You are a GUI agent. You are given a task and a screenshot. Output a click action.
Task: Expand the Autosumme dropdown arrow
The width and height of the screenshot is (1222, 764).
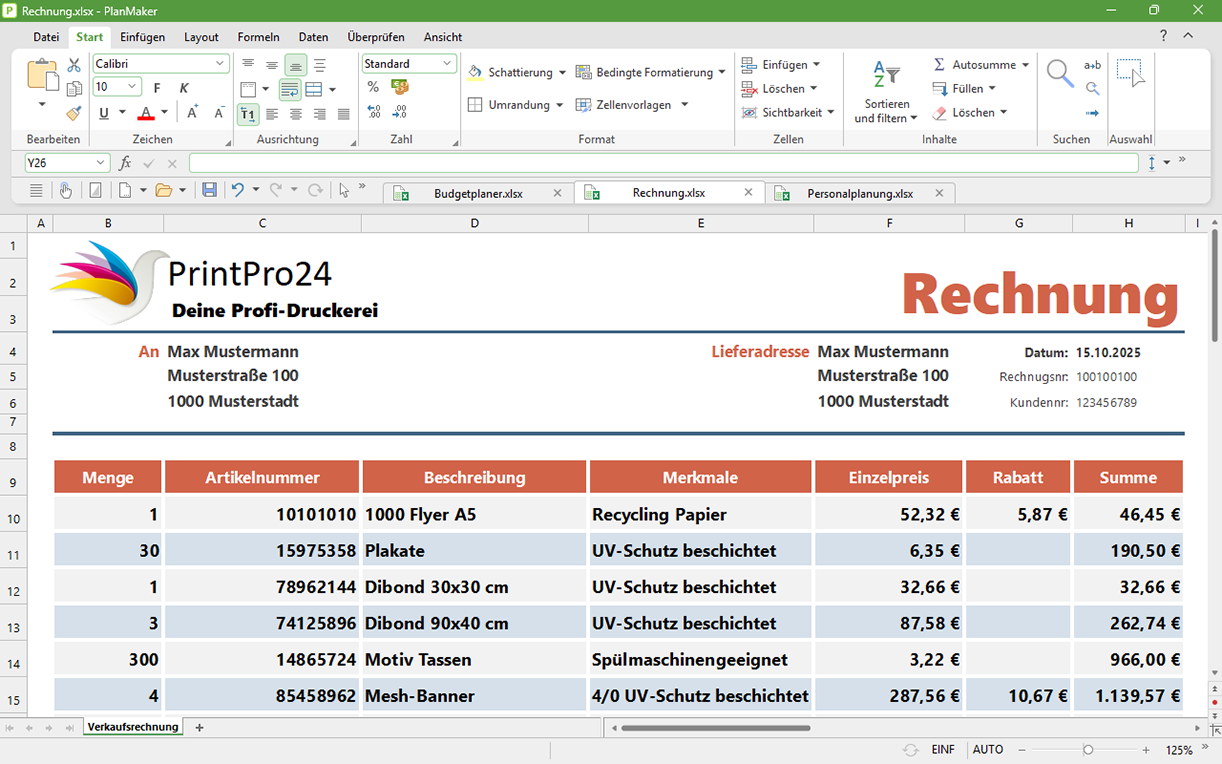coord(1025,65)
